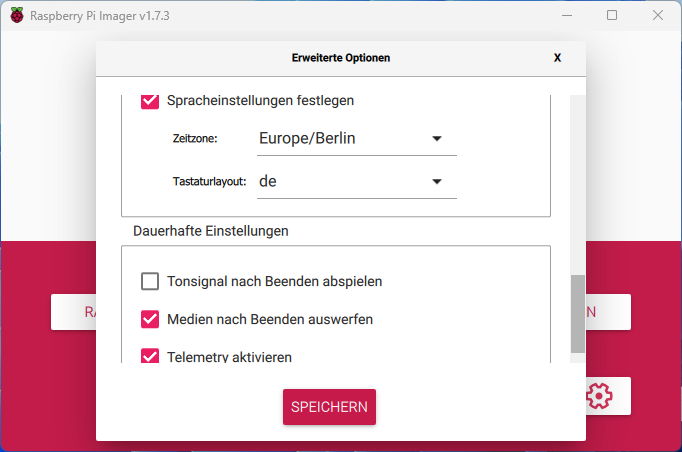Open the Zeitzone dropdown arrow
Viewport: 682px width, 452px height.
point(437,139)
